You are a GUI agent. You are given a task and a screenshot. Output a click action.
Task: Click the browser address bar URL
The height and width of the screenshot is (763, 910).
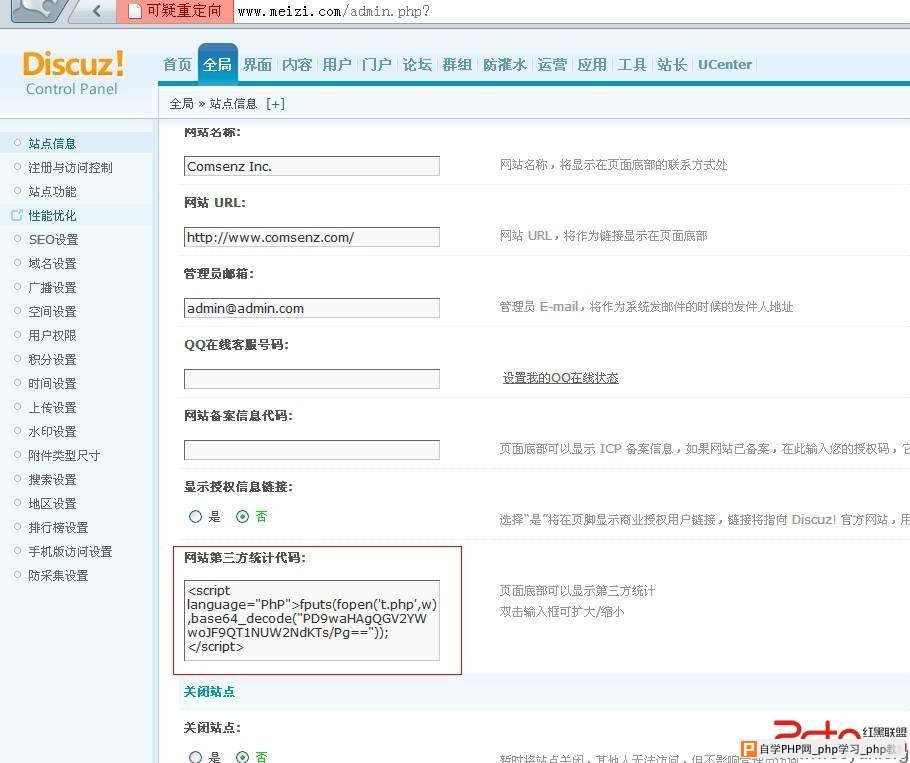334,11
